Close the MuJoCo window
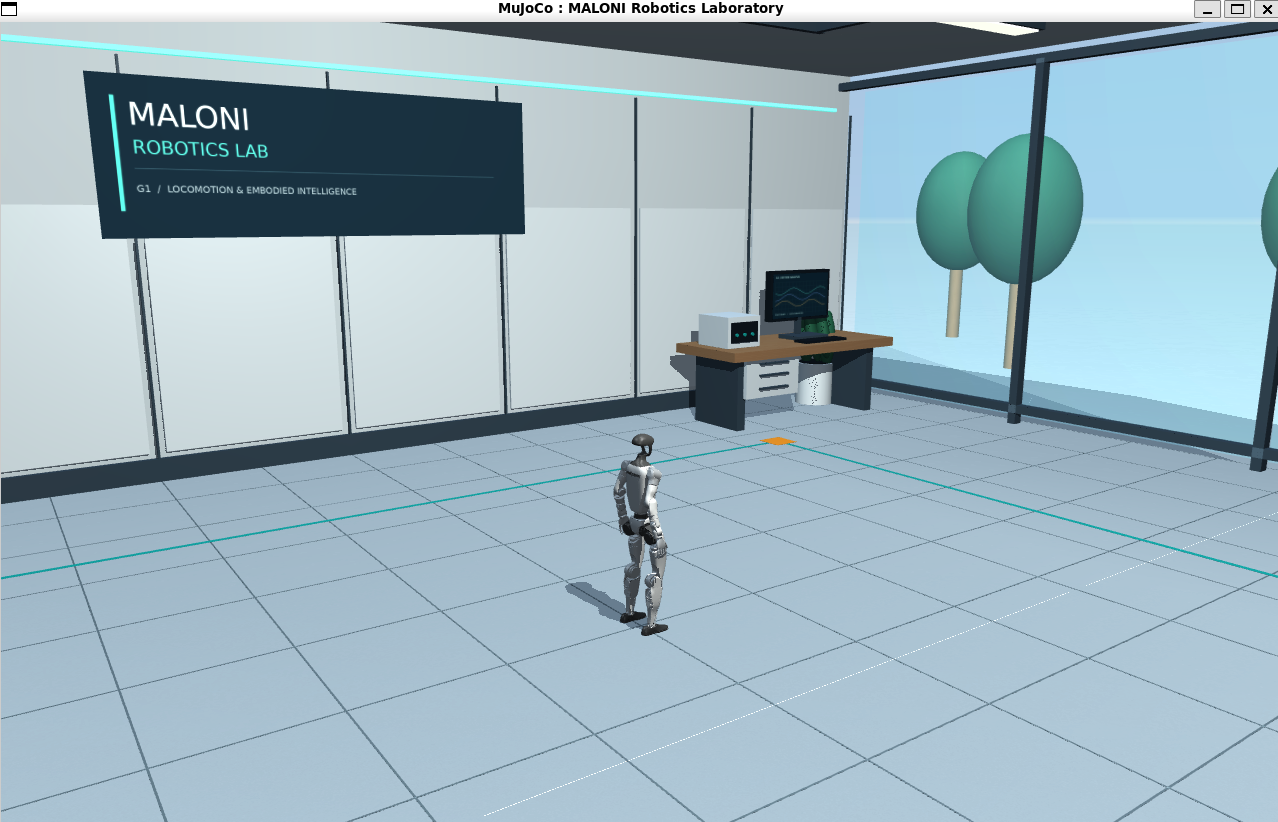Screen dimensions: 1278x822 (1265, 8)
